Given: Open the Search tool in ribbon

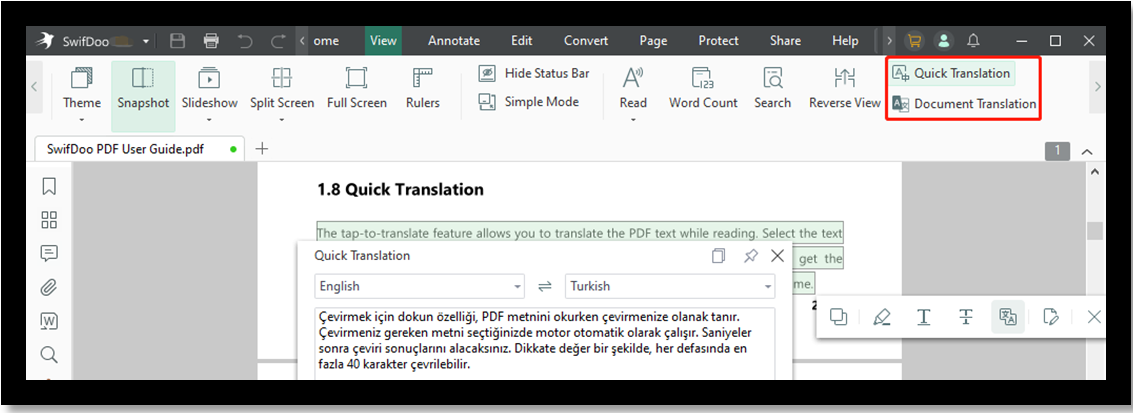Looking at the screenshot, I should (x=772, y=87).
